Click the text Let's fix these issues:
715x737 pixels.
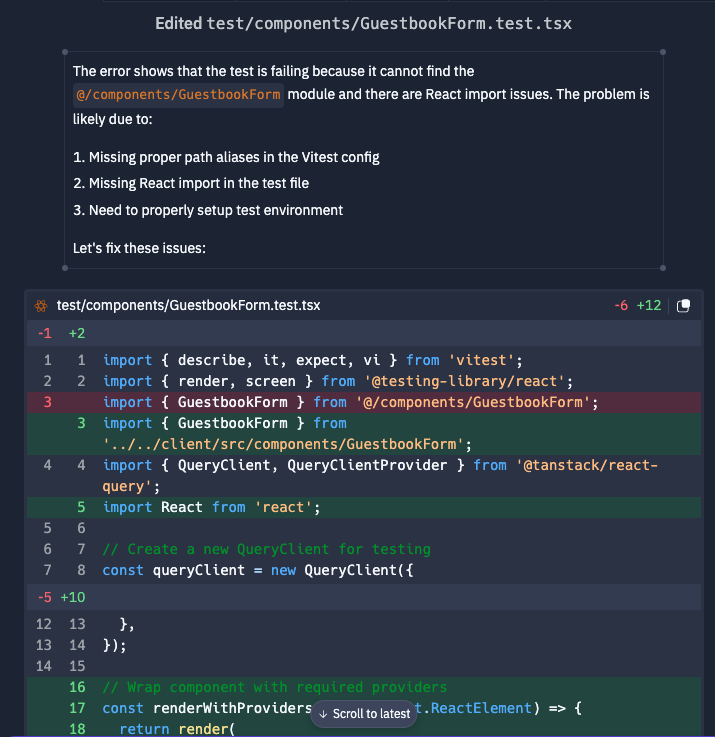139,248
